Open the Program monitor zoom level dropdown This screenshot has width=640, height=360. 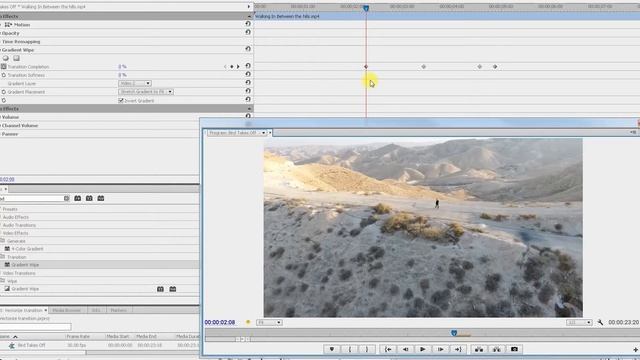[x=269, y=322]
